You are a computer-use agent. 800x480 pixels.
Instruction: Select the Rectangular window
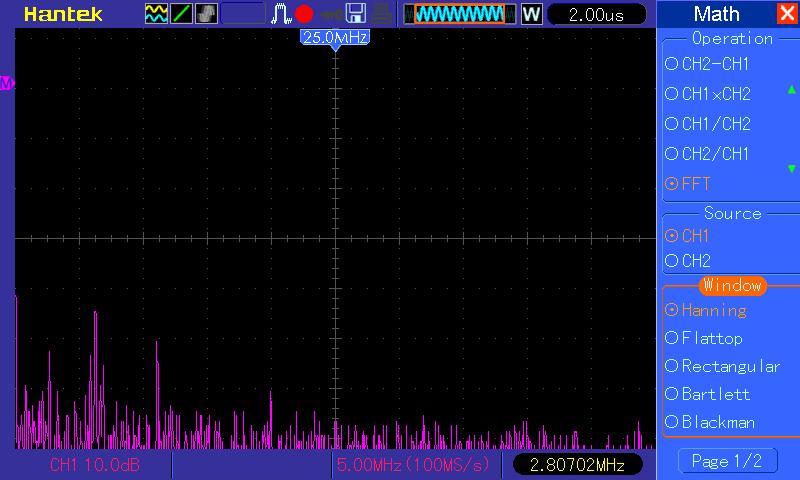click(722, 366)
